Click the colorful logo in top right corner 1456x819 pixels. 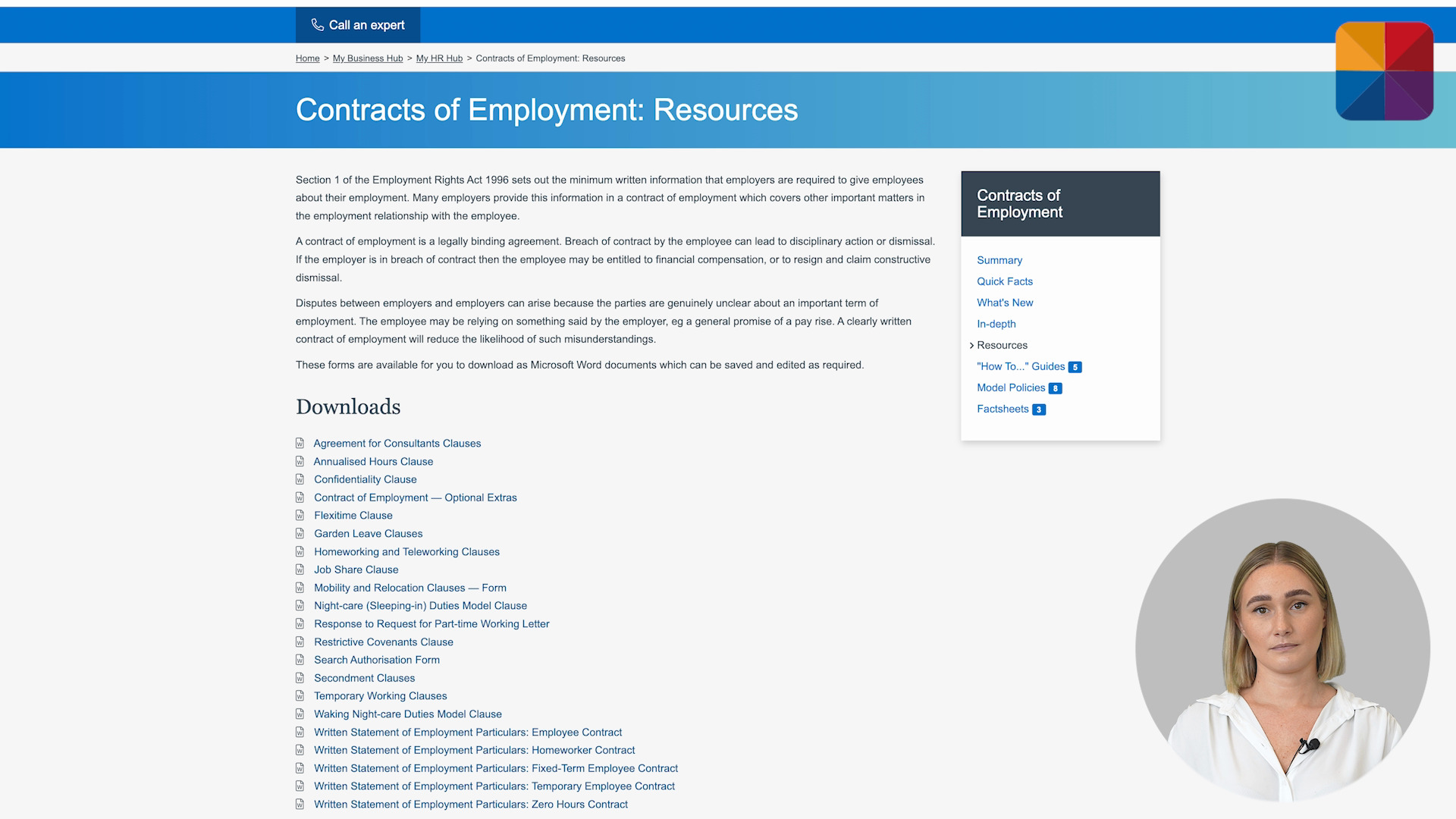(x=1384, y=71)
